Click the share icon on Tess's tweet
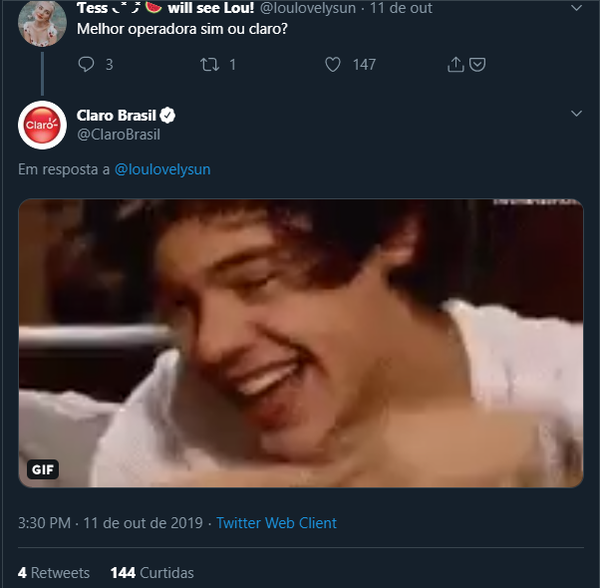 [x=455, y=64]
